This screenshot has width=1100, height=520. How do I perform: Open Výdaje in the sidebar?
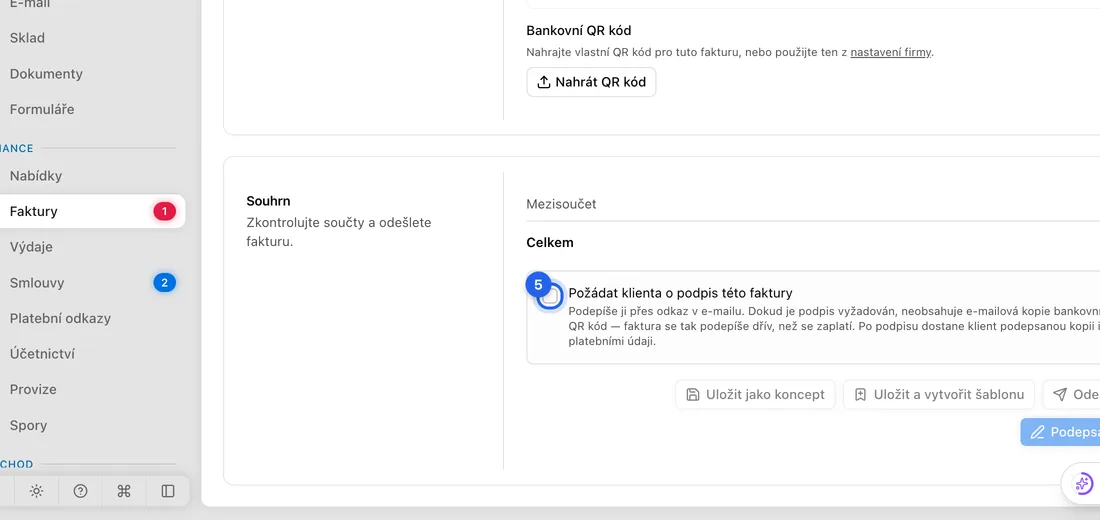coord(31,247)
